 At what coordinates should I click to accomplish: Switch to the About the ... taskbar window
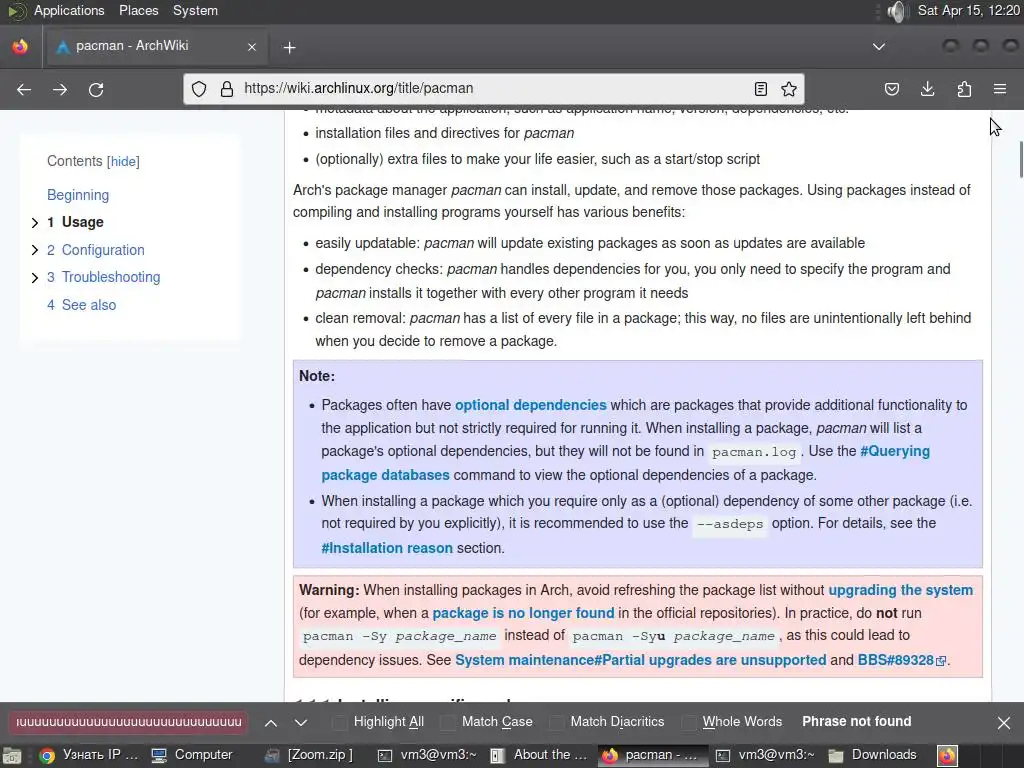(x=539, y=755)
